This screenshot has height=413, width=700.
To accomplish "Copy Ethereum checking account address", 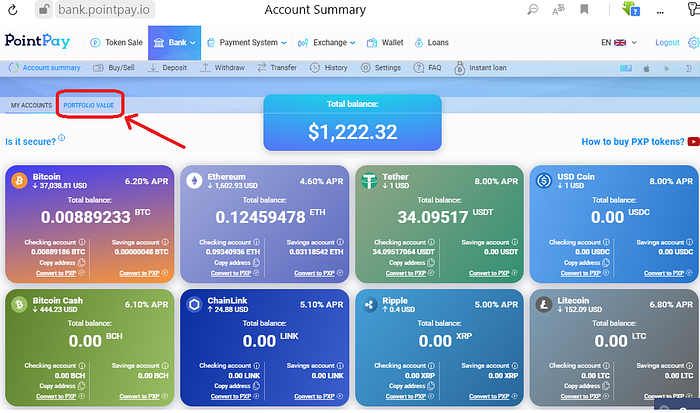I will tap(237, 263).
